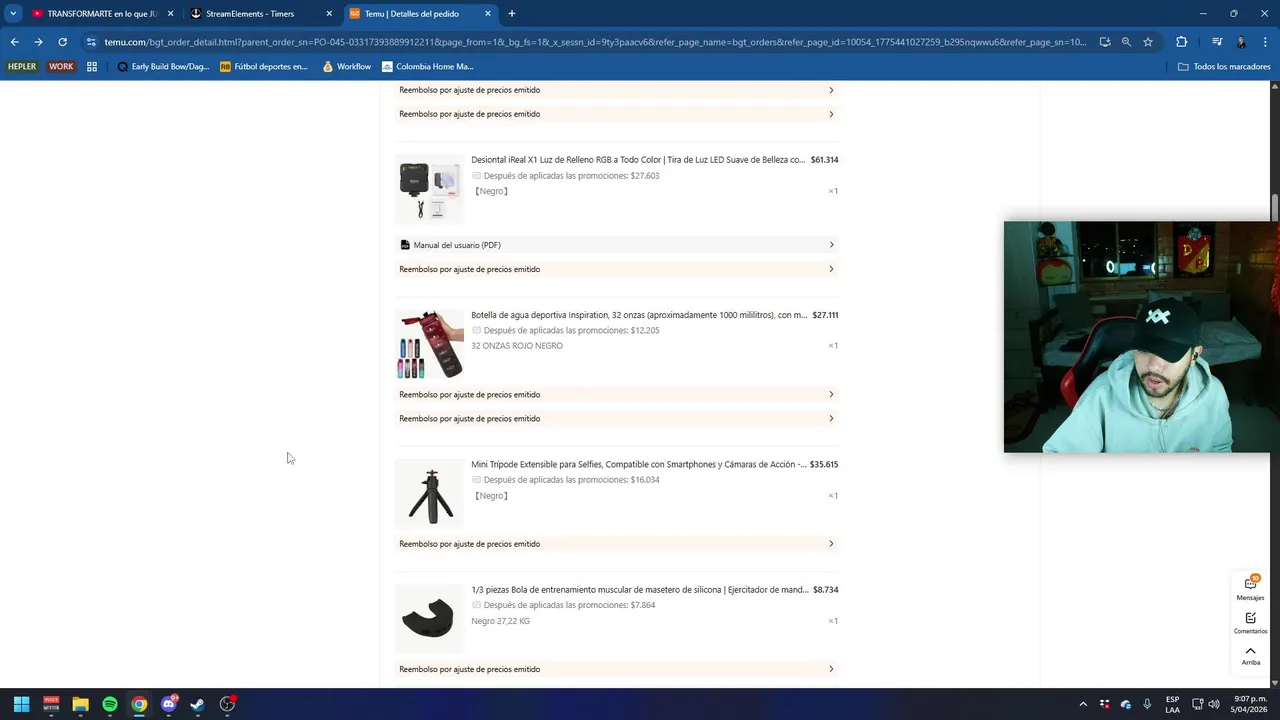The height and width of the screenshot is (720, 1280).
Task: Show hidden system tray icons
Action: click(1083, 704)
